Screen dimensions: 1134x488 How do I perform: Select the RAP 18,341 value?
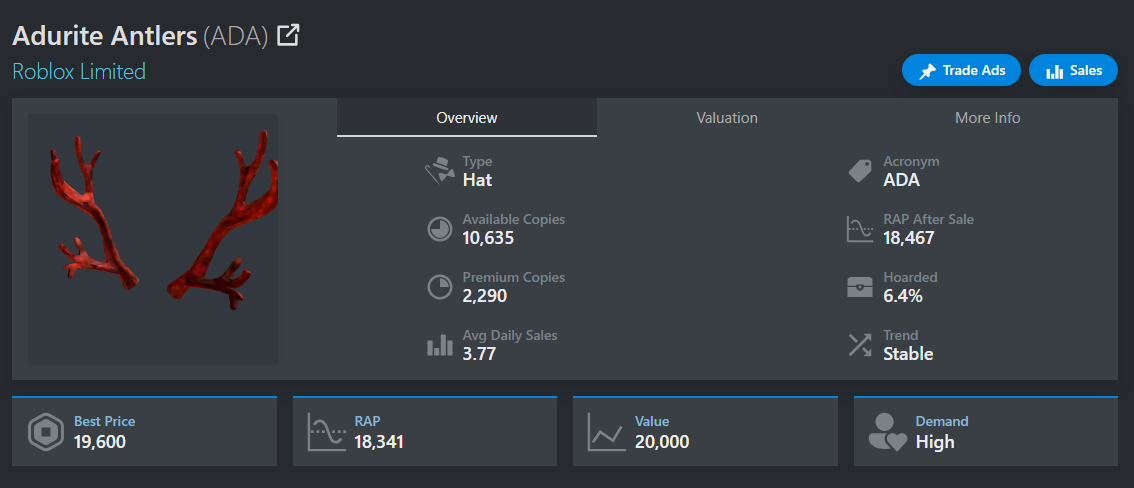tap(379, 442)
